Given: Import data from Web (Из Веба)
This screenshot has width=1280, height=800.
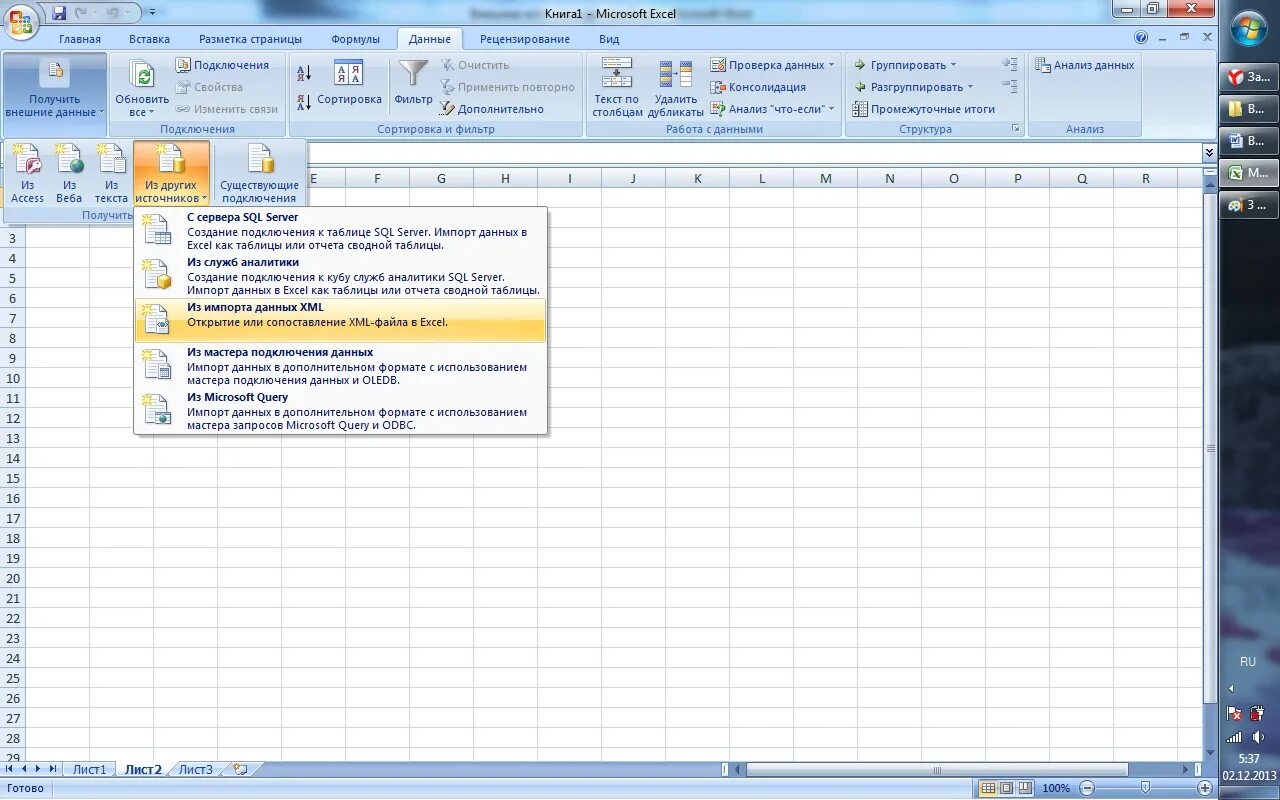Looking at the screenshot, I should click(69, 172).
